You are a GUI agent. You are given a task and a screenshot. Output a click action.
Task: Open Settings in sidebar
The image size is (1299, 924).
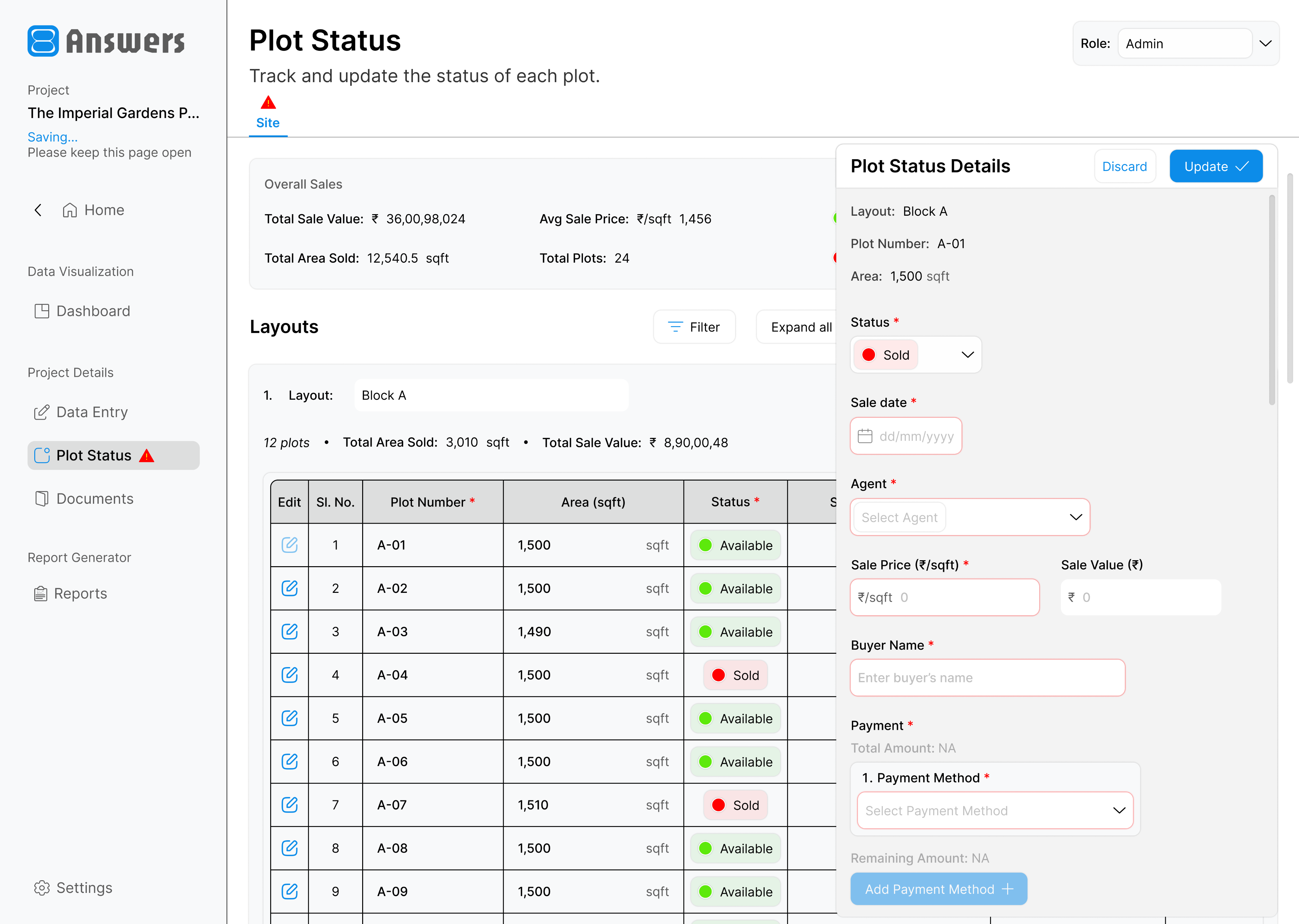pyautogui.click(x=73, y=888)
